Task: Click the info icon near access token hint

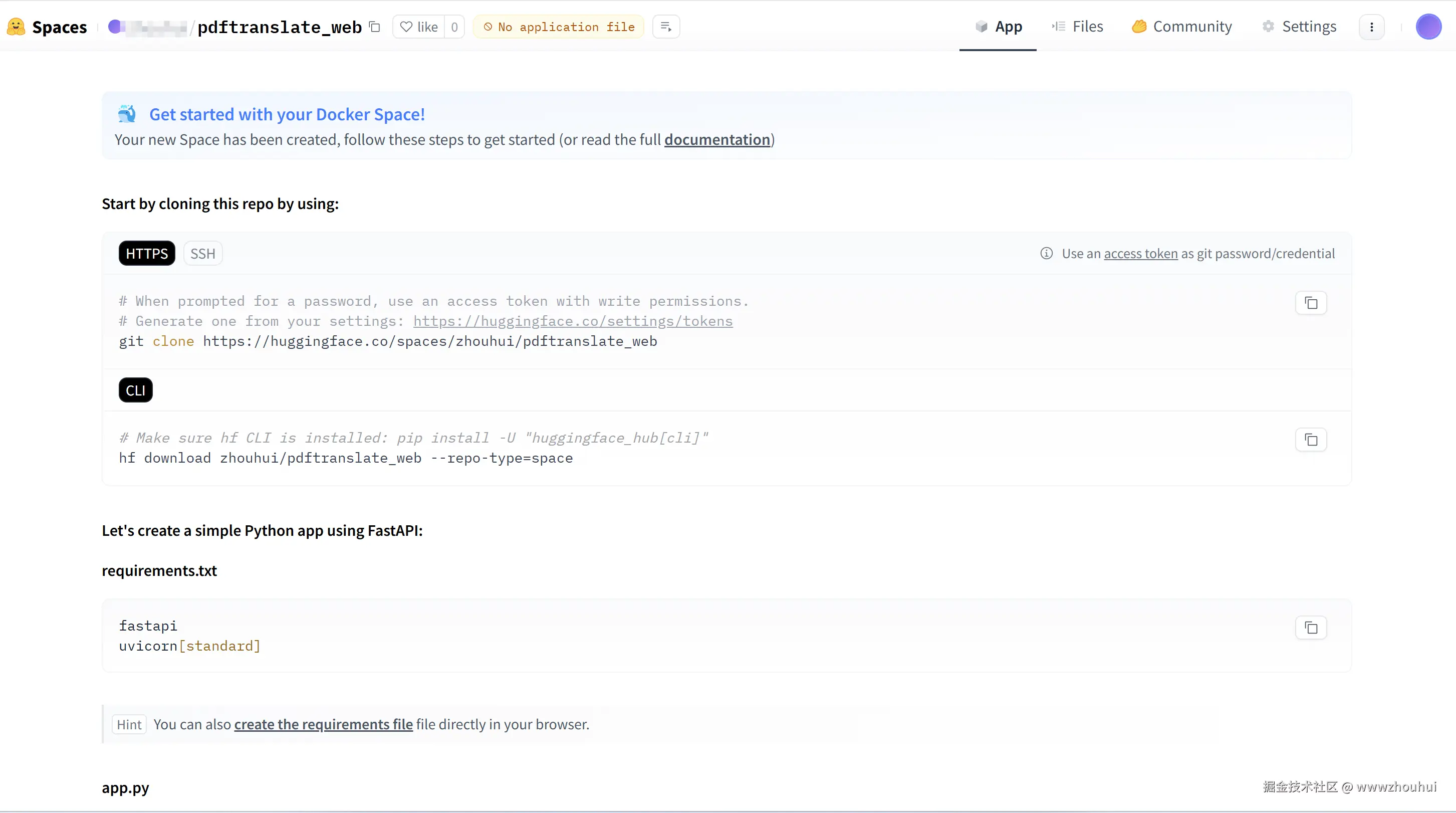Action: point(1046,253)
